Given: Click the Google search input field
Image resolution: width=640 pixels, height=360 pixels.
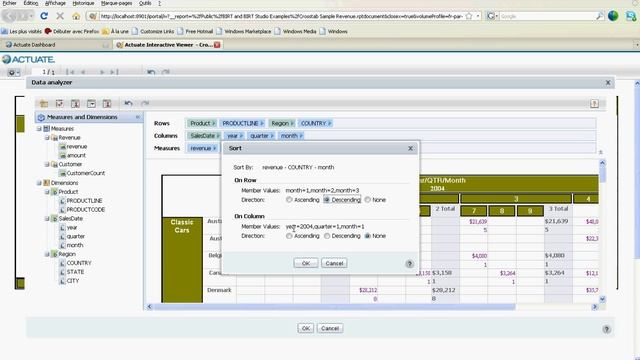Looking at the screenshot, I should click(x=547, y=16).
